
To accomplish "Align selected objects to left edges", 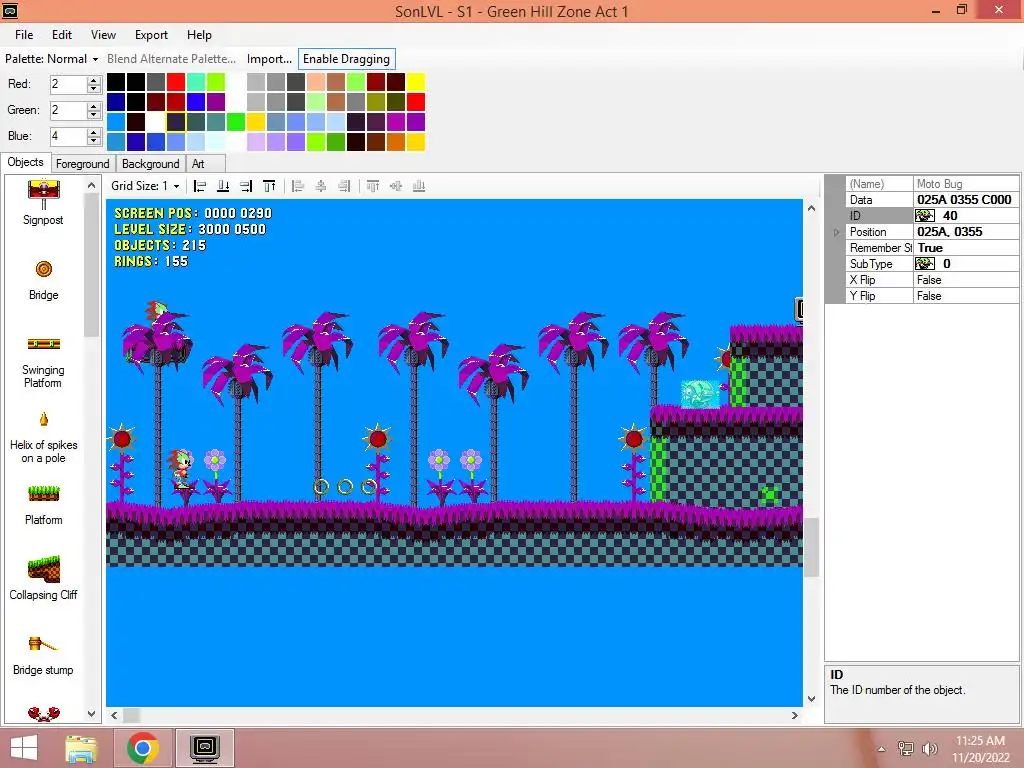I will coord(200,186).
